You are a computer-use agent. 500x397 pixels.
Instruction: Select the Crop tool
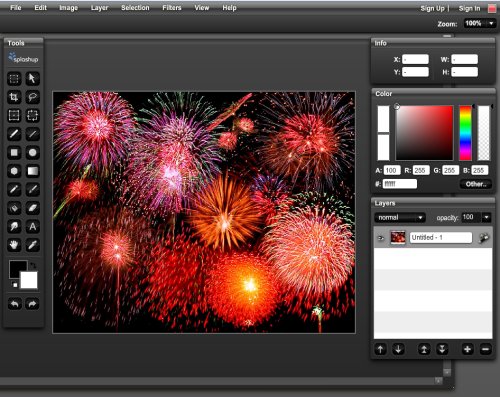pyautogui.click(x=14, y=97)
